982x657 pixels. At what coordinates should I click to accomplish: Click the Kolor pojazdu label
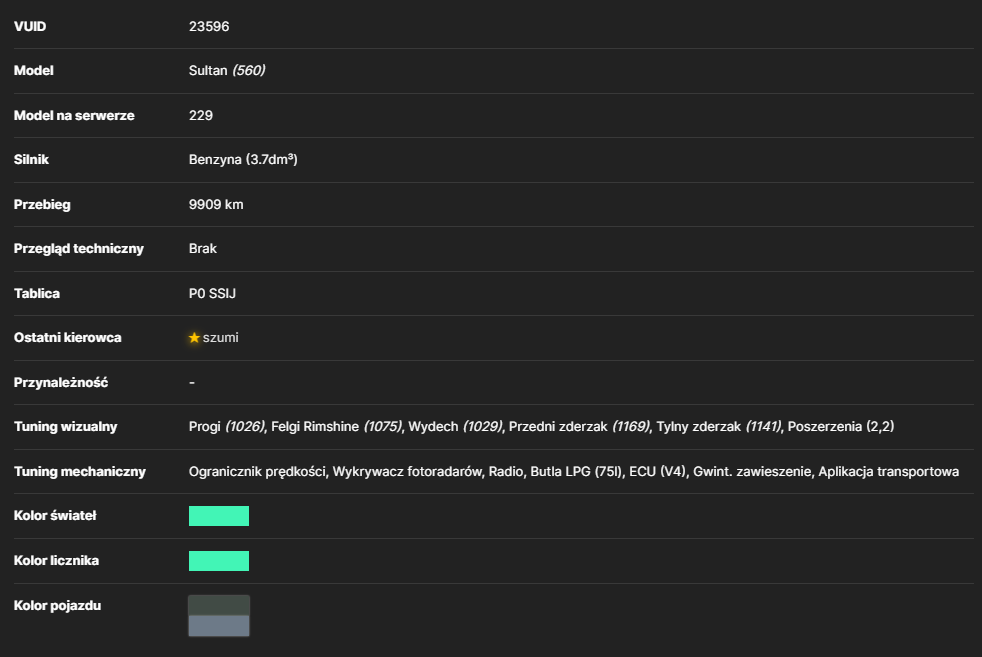(58, 606)
